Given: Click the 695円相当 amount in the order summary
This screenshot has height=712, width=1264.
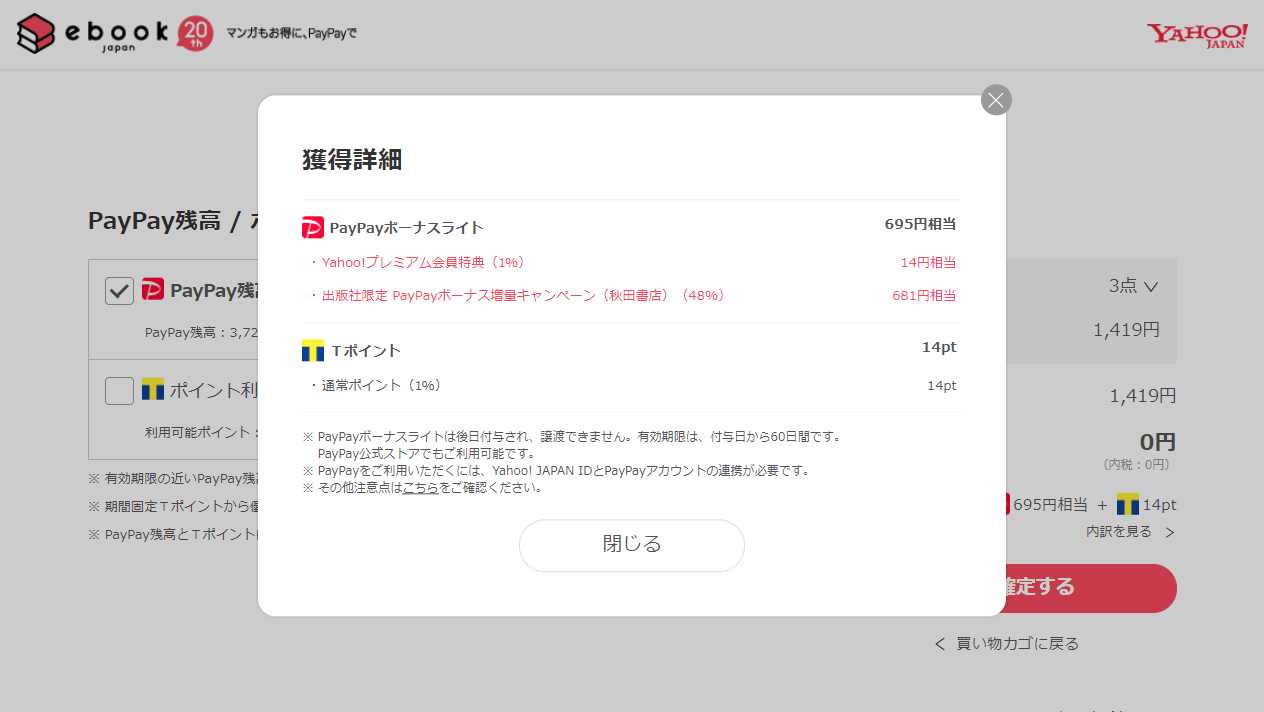Looking at the screenshot, I should click(x=1050, y=505).
